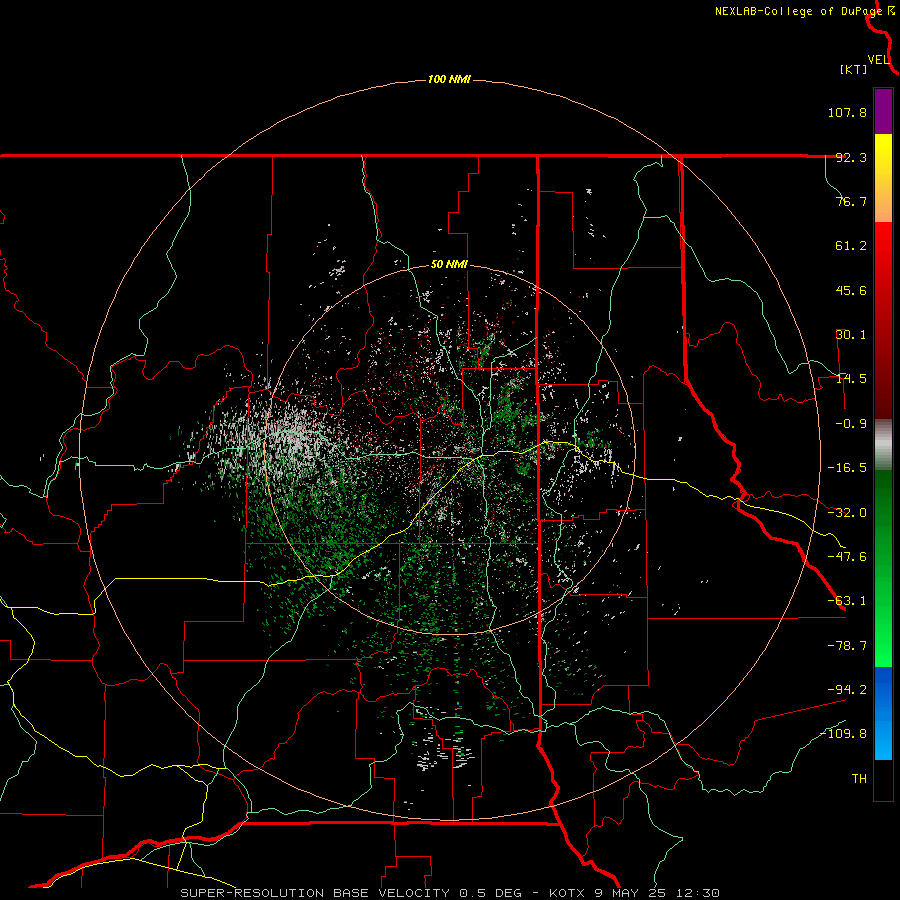The height and width of the screenshot is (900, 900).
Task: Select the -32.0 velocity scale value
Action: point(847,513)
